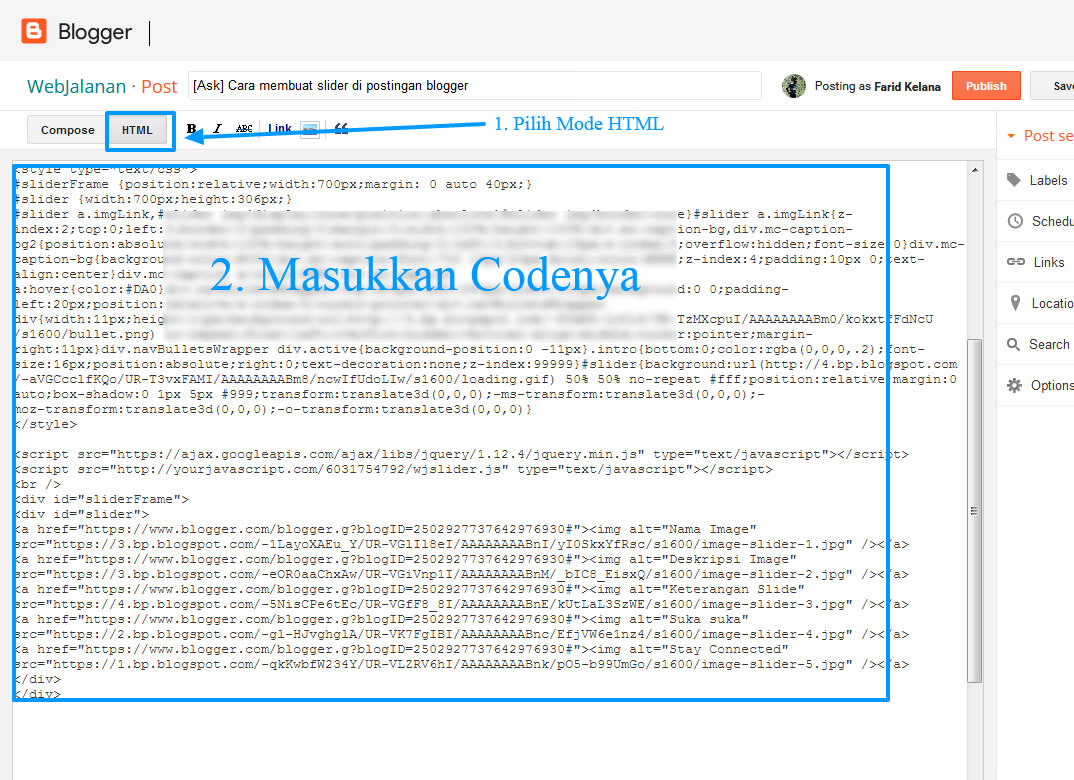Click the Links chain icon in sidebar
1074x780 pixels.
pyautogui.click(x=1015, y=262)
